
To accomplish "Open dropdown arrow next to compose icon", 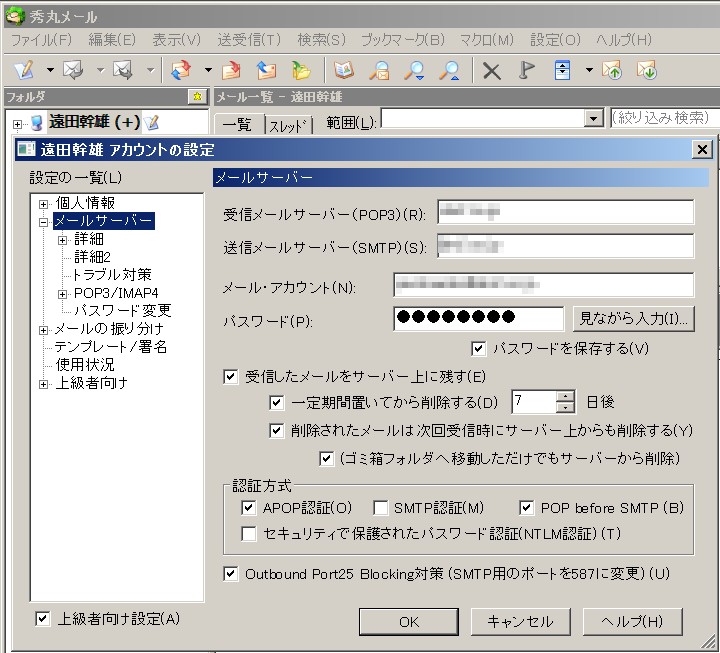I will tap(50, 70).
